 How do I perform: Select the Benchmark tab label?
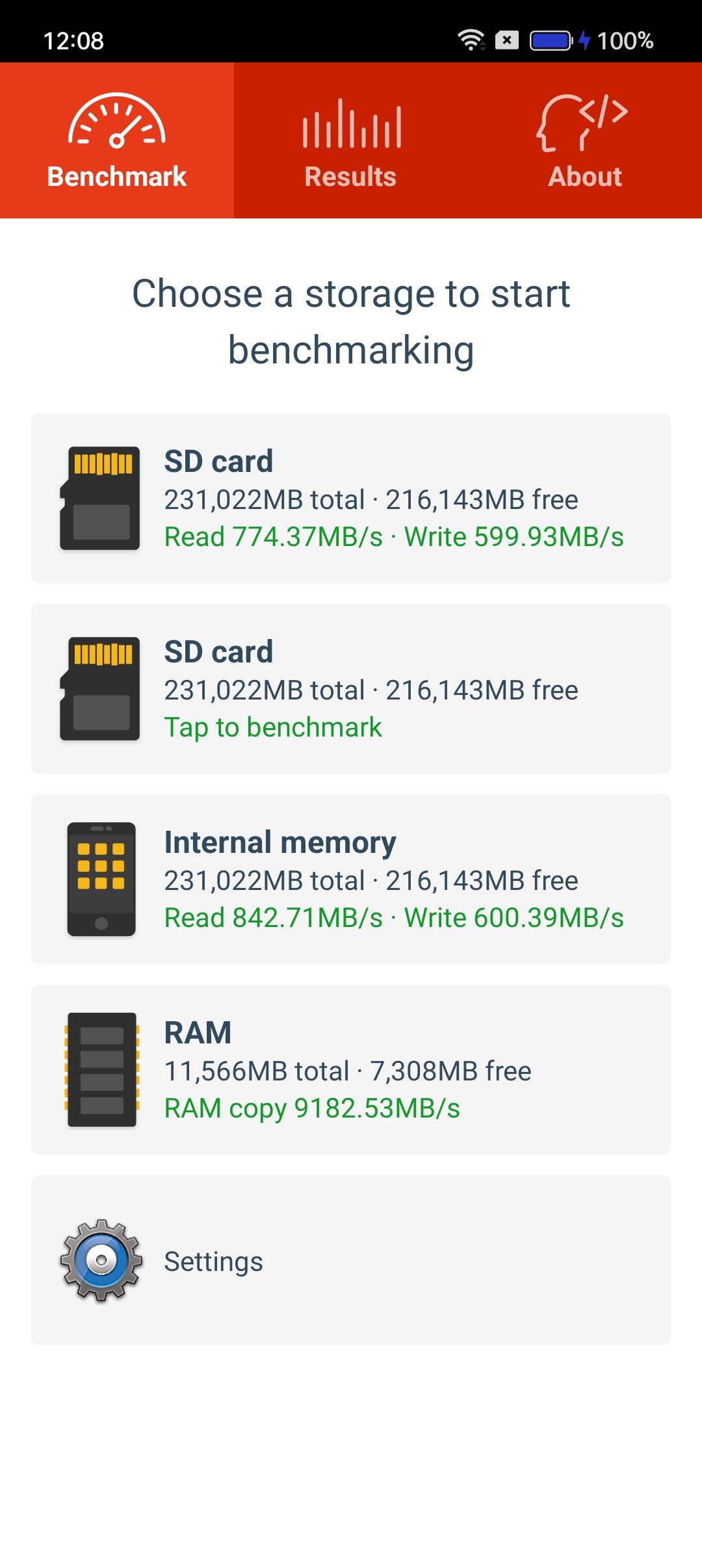pyautogui.click(x=117, y=177)
